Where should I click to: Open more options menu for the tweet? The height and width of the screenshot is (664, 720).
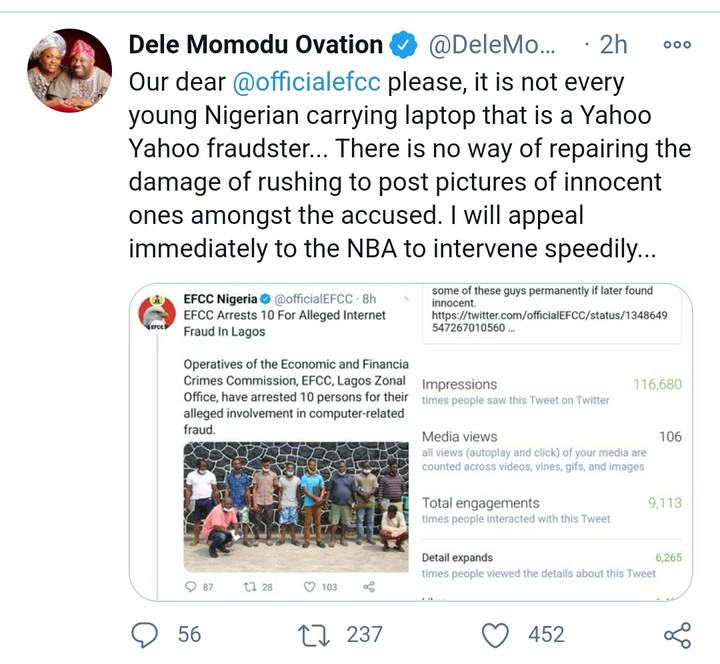(x=677, y=45)
